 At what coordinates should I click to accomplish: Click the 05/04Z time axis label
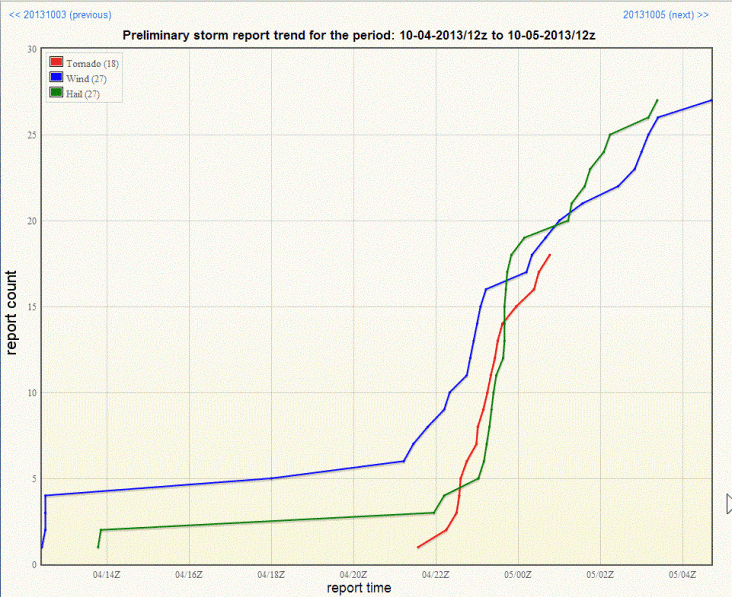click(683, 575)
